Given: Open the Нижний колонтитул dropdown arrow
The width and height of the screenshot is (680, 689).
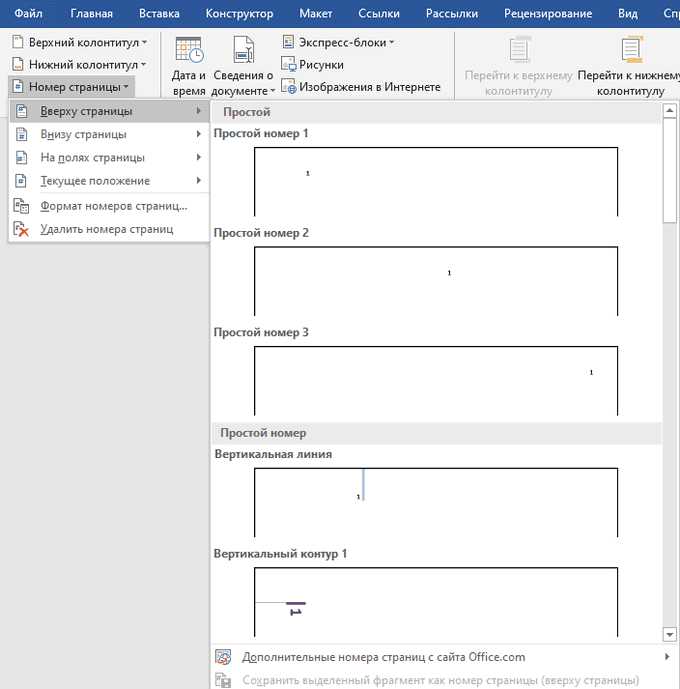Looking at the screenshot, I should tap(143, 65).
